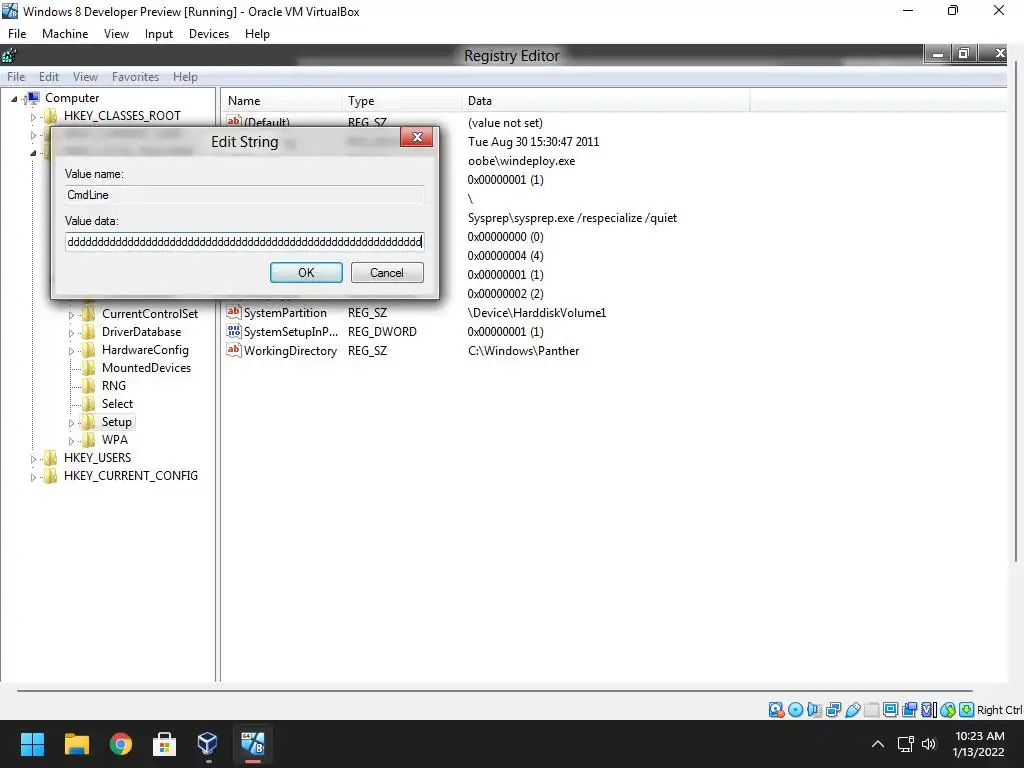This screenshot has height=768, width=1024.
Task: Select the Setup key label in the tree
Action: 116,422
